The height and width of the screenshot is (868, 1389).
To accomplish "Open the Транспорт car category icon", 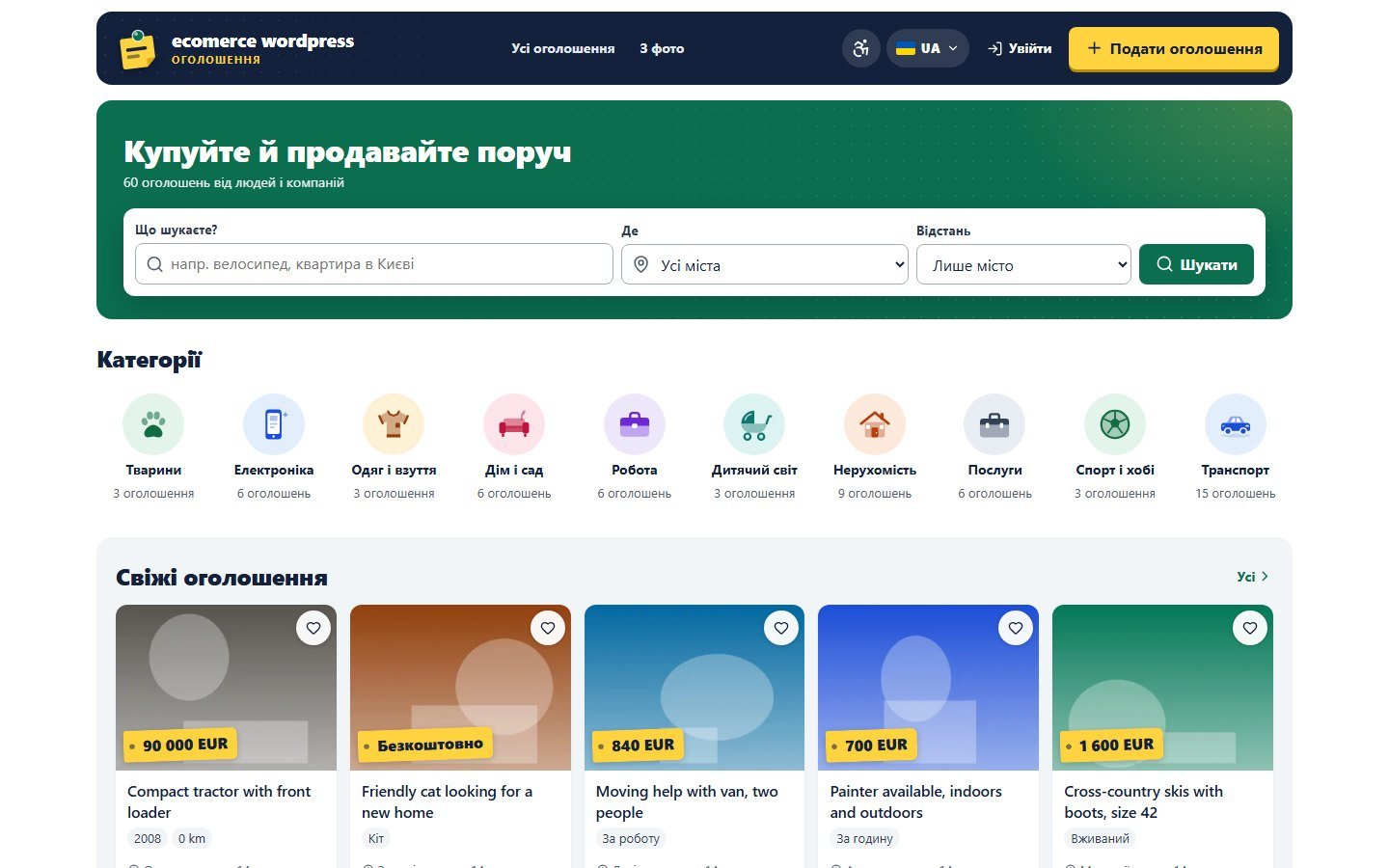I will tap(1236, 424).
